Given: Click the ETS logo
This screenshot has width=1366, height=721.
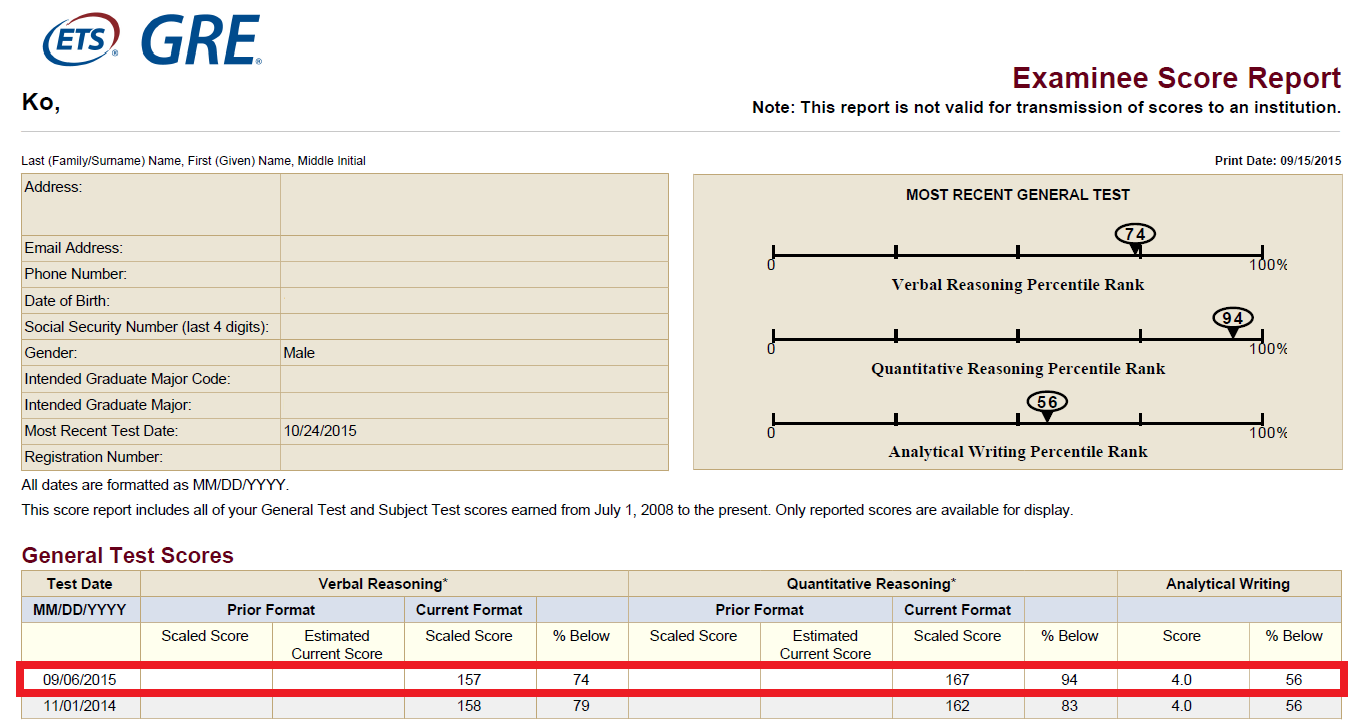Looking at the screenshot, I should (82, 41).
